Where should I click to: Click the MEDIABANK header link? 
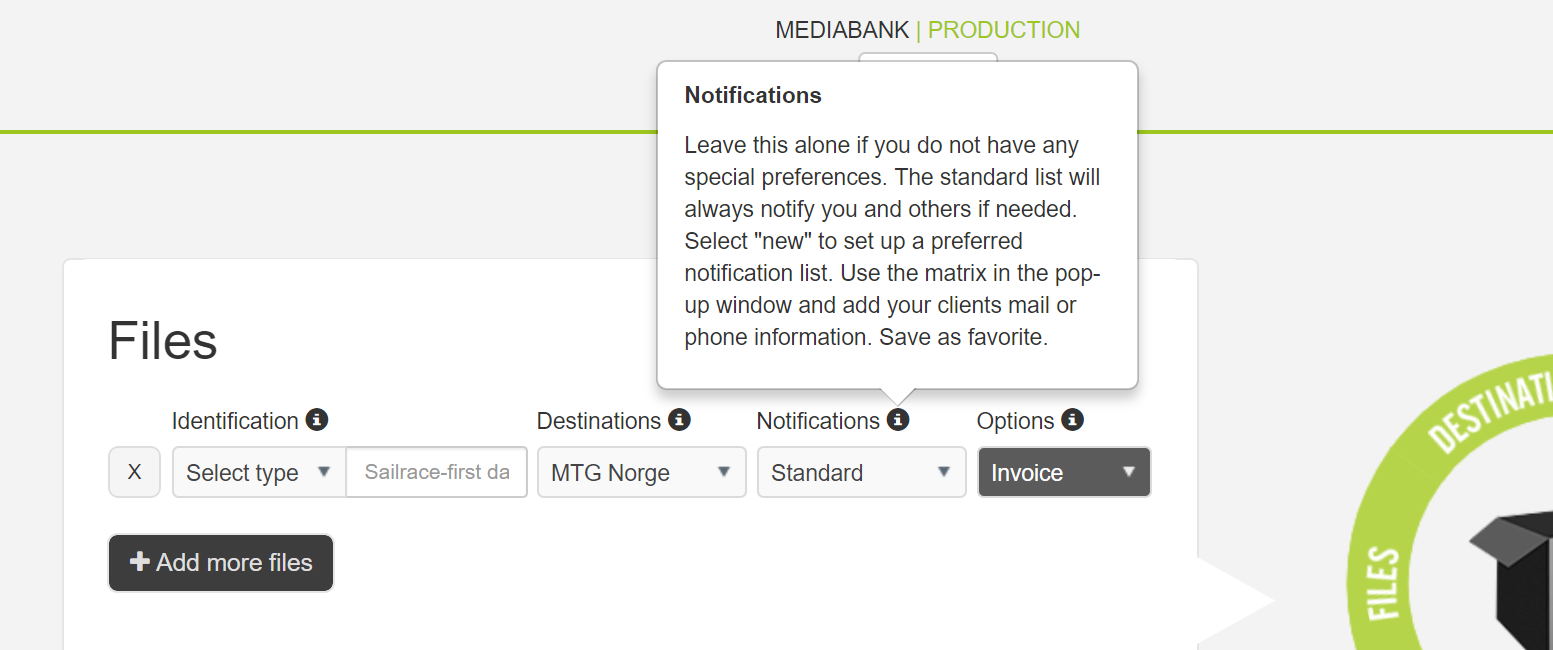842,30
